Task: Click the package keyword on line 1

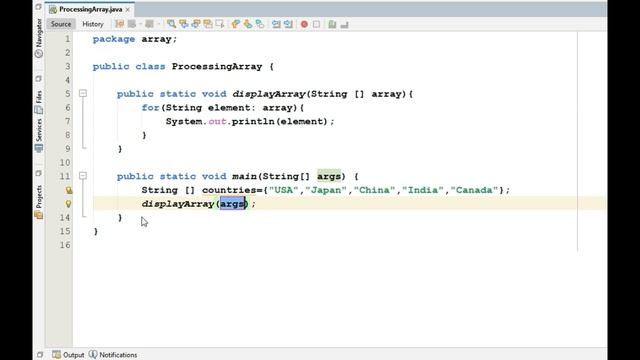Action: [114, 39]
